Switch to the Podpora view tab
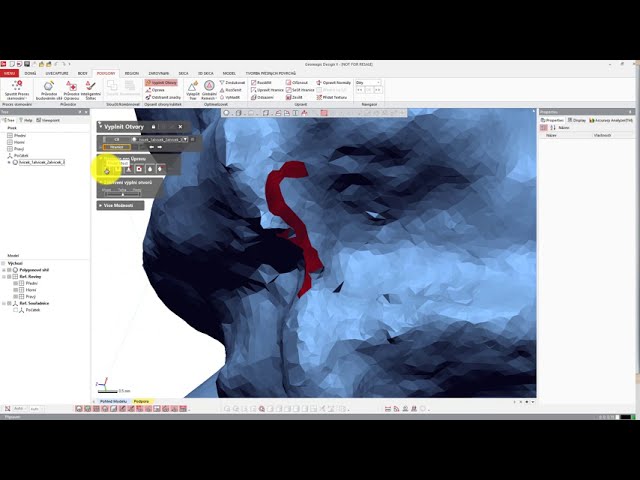This screenshot has height=480, width=640. [x=141, y=401]
